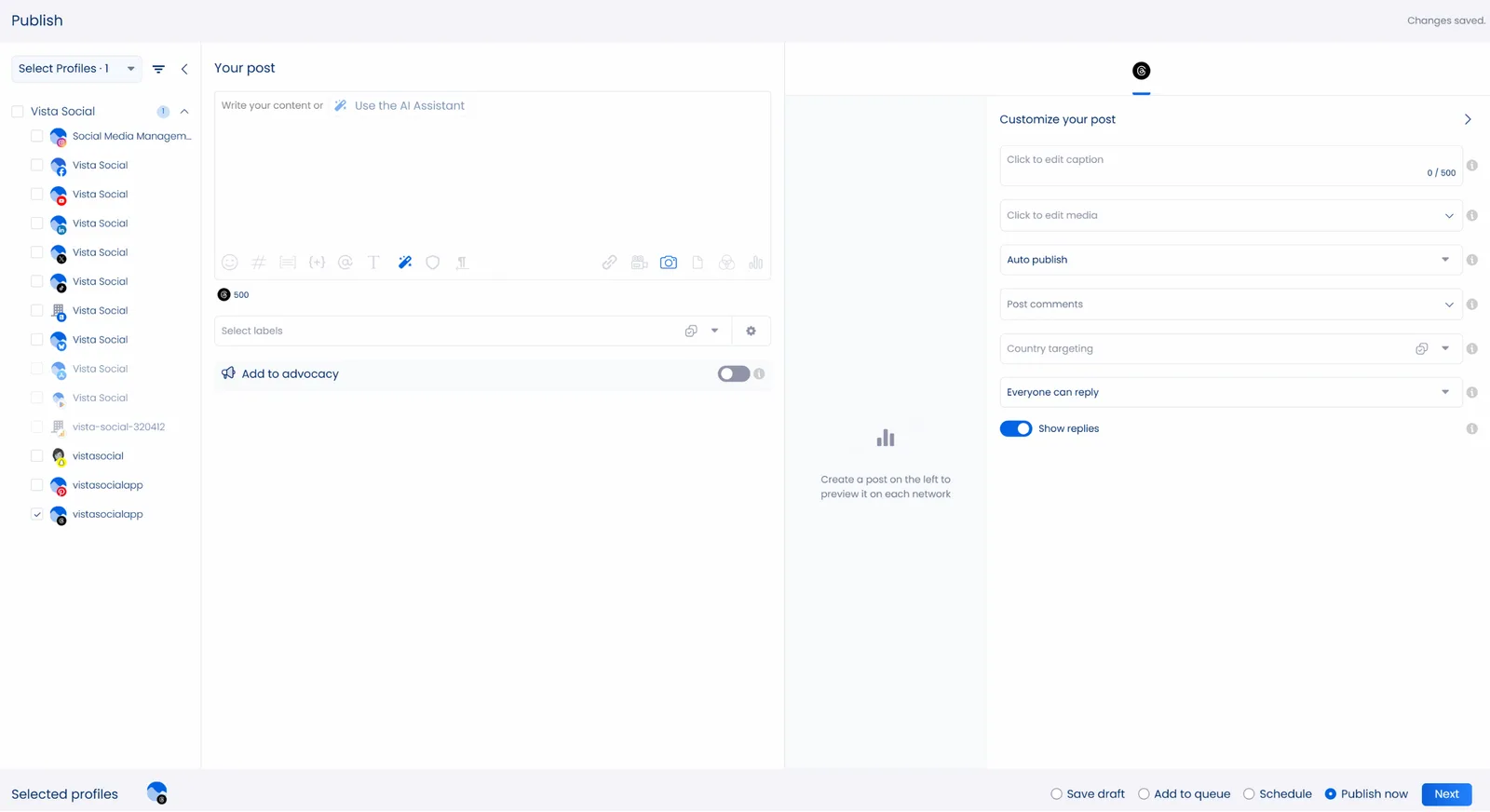The width and height of the screenshot is (1490, 812).
Task: Uncheck the selected vistasocialapp Threads profile
Action: tap(37, 514)
